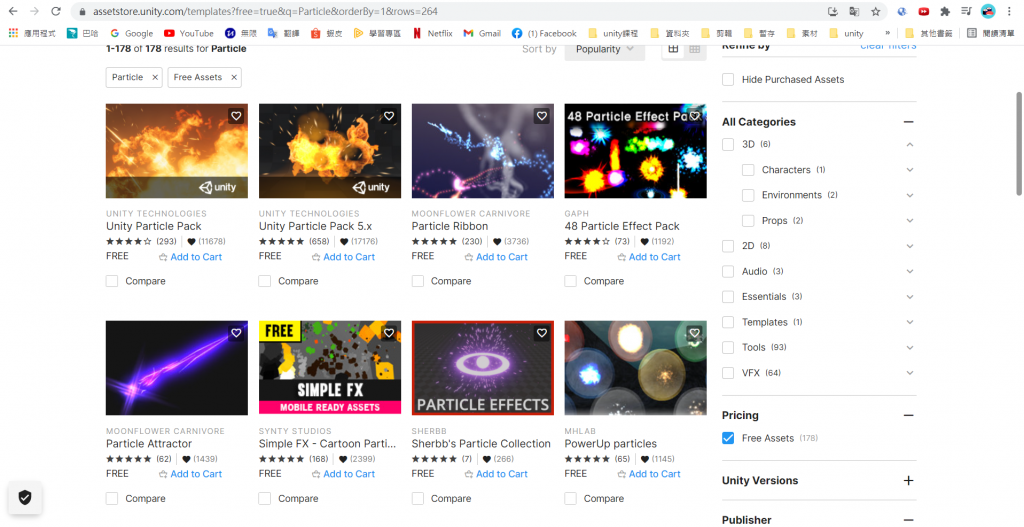Add Unity Particle Pack to cart

tap(190, 257)
